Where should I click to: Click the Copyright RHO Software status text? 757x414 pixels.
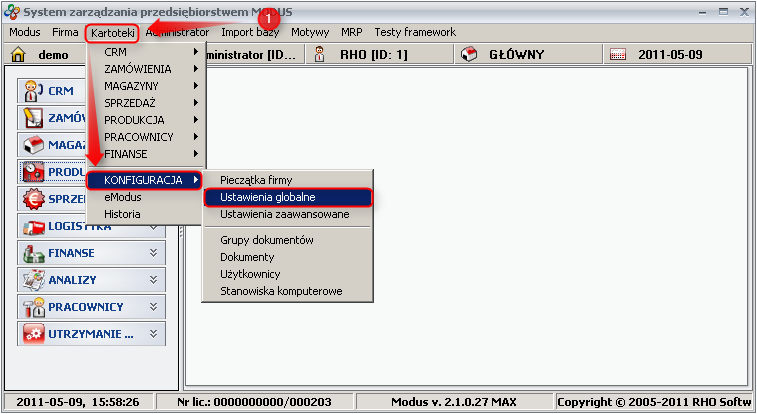(x=654, y=402)
